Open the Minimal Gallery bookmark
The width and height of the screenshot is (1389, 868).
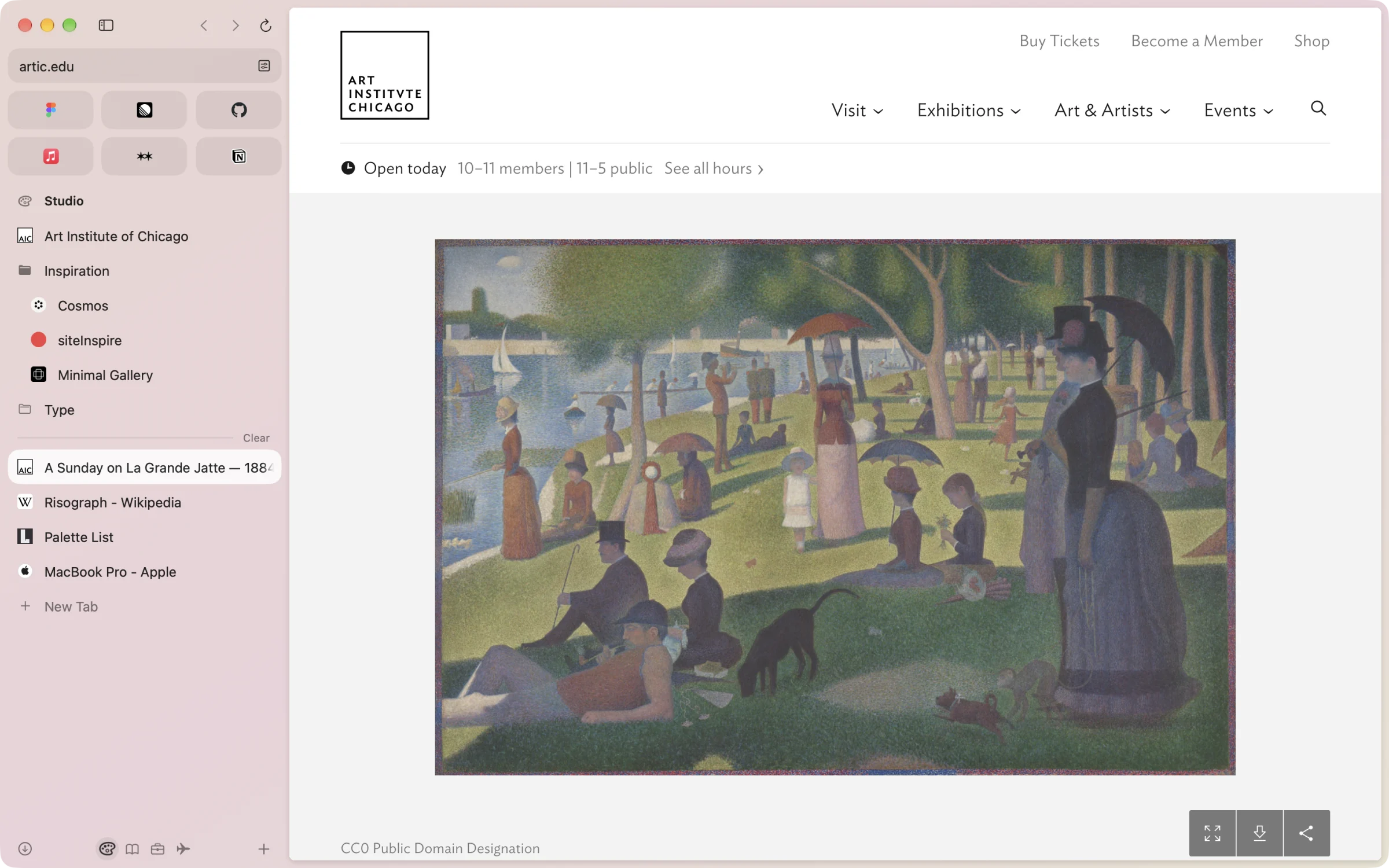pos(144,375)
